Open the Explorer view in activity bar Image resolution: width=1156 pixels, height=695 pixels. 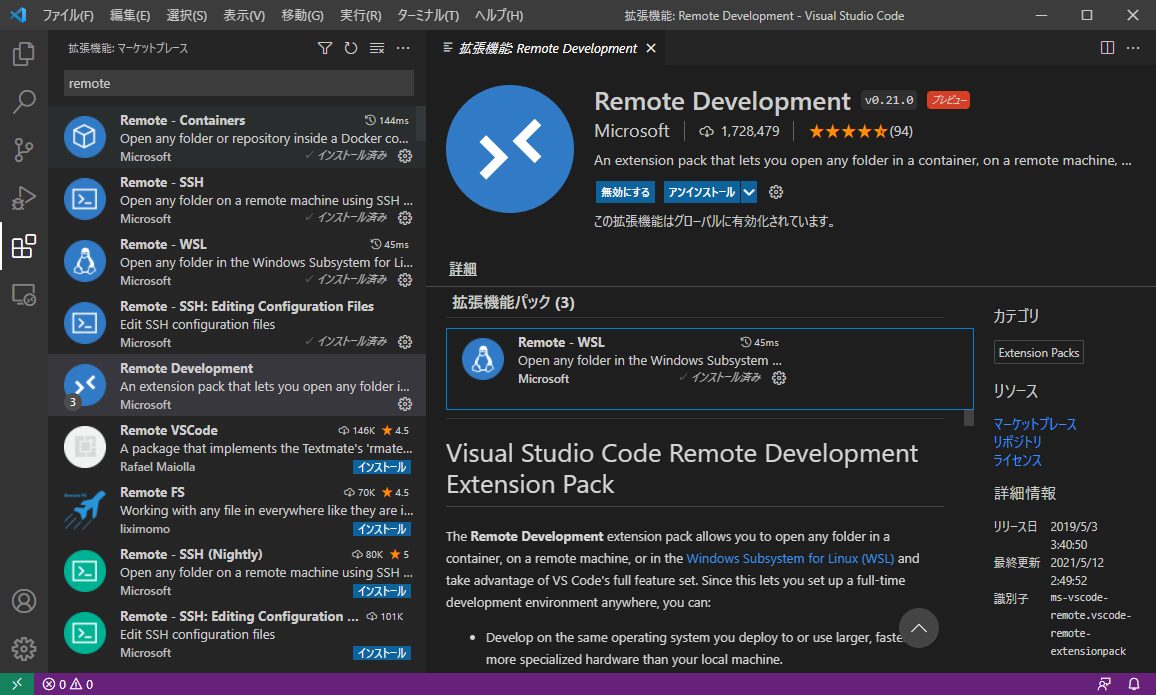pos(24,54)
